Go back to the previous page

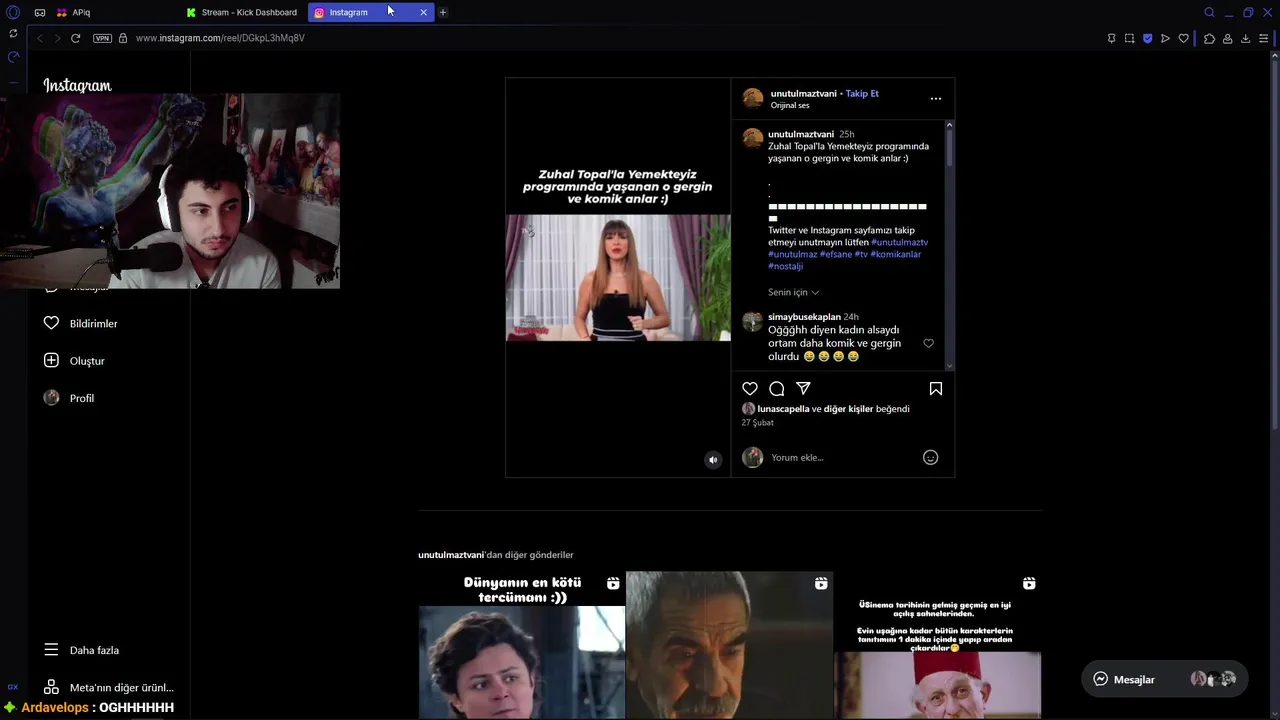tap(40, 38)
